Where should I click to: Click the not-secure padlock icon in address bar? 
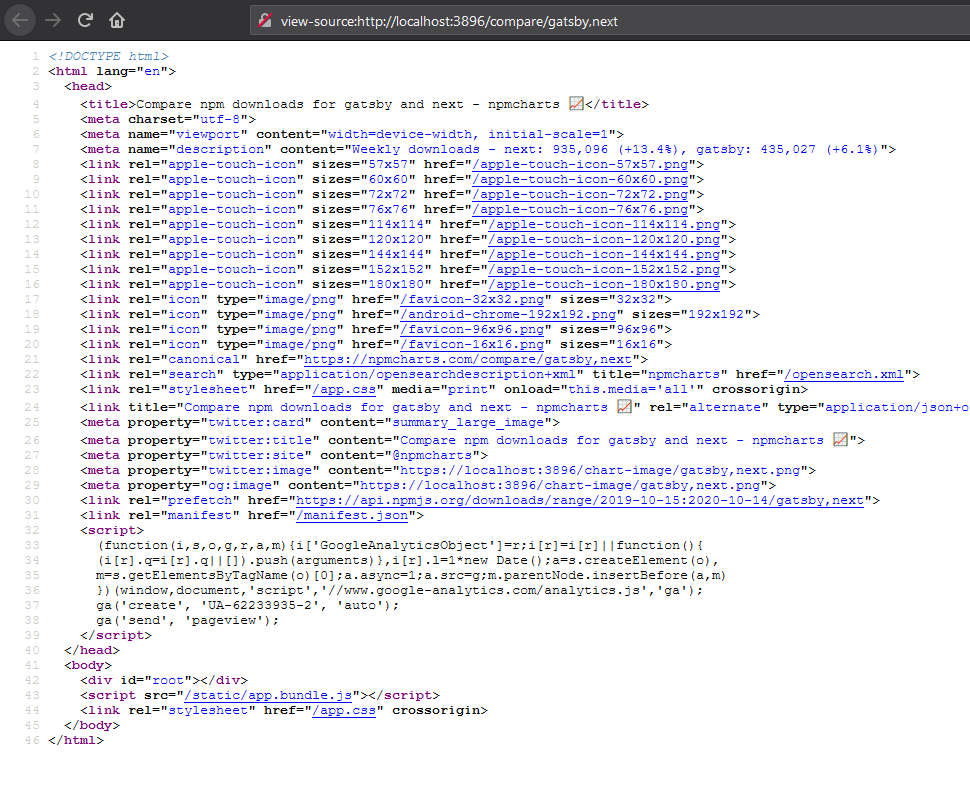point(265,21)
